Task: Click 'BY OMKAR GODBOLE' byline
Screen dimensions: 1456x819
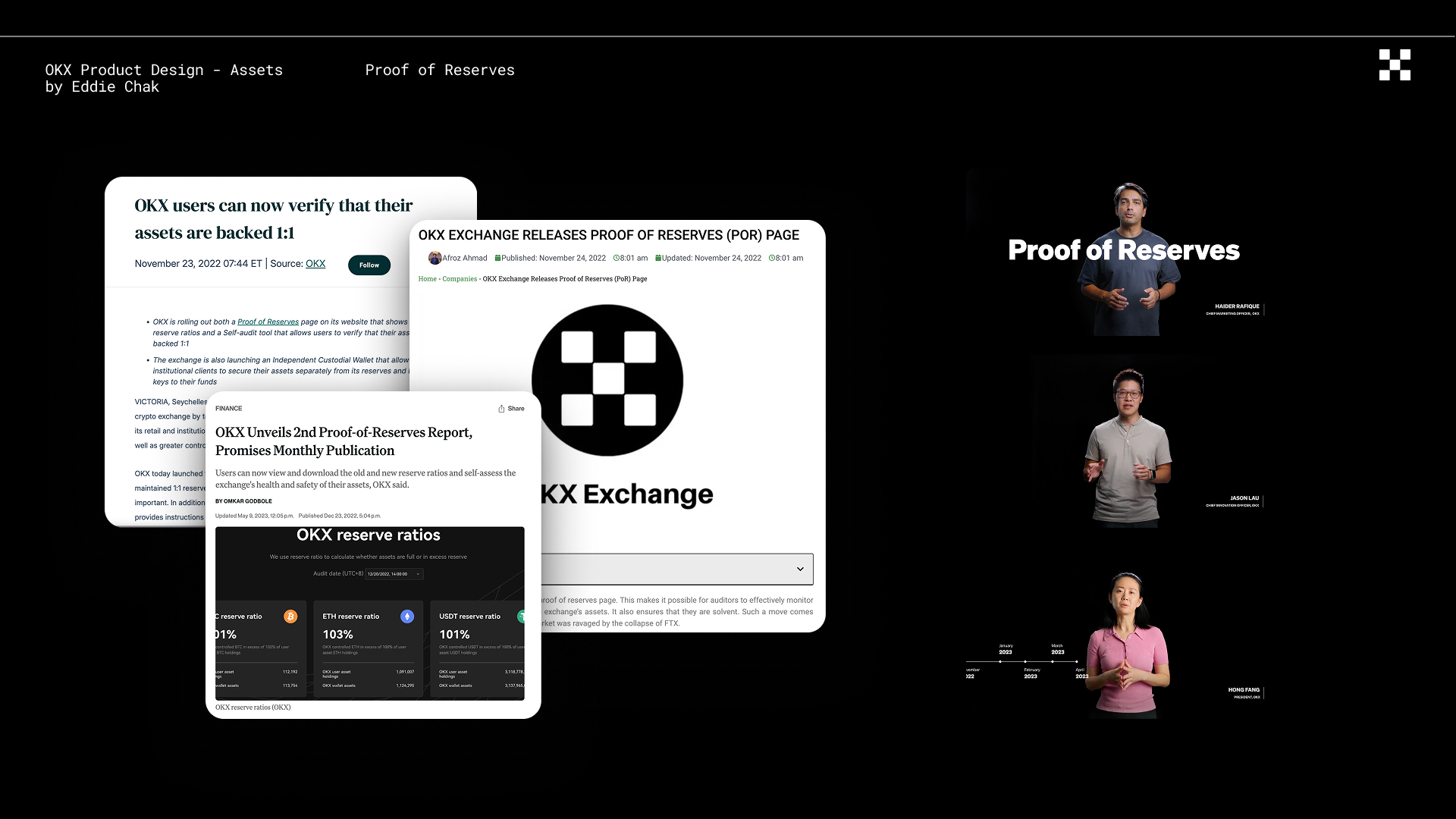Action: [243, 501]
